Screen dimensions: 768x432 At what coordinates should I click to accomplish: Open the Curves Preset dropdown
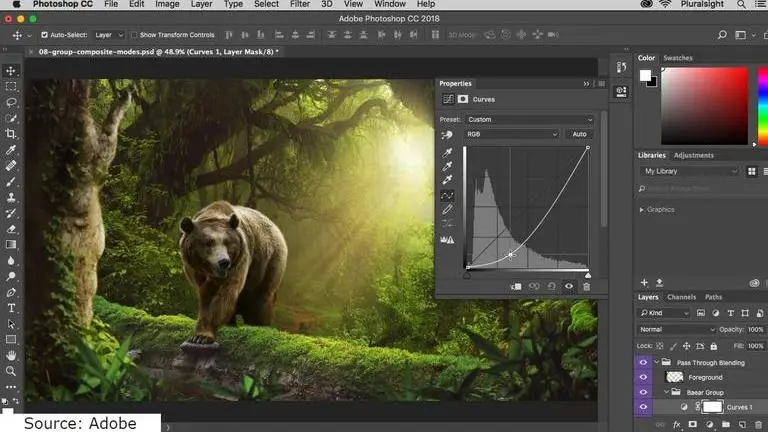click(530, 119)
